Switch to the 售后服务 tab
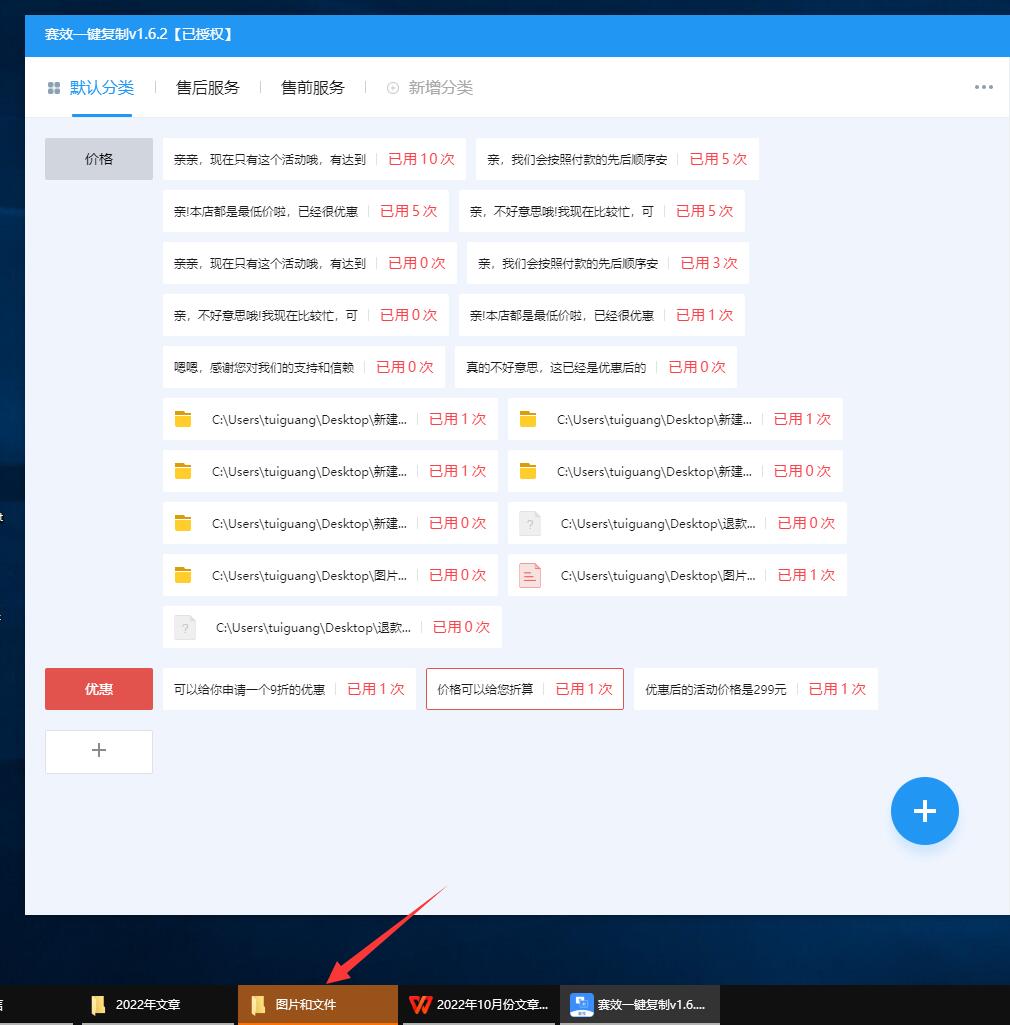This screenshot has height=1025, width=1010. (206, 87)
